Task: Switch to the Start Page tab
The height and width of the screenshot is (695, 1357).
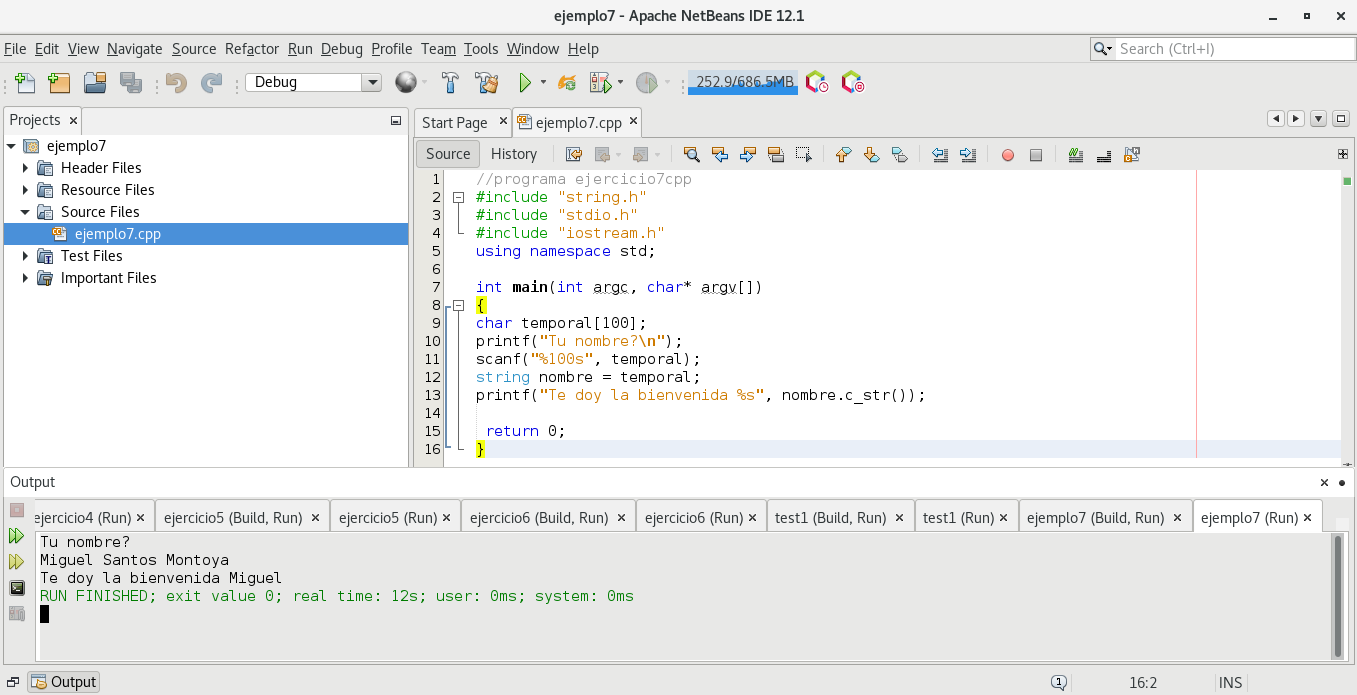Action: [x=454, y=123]
